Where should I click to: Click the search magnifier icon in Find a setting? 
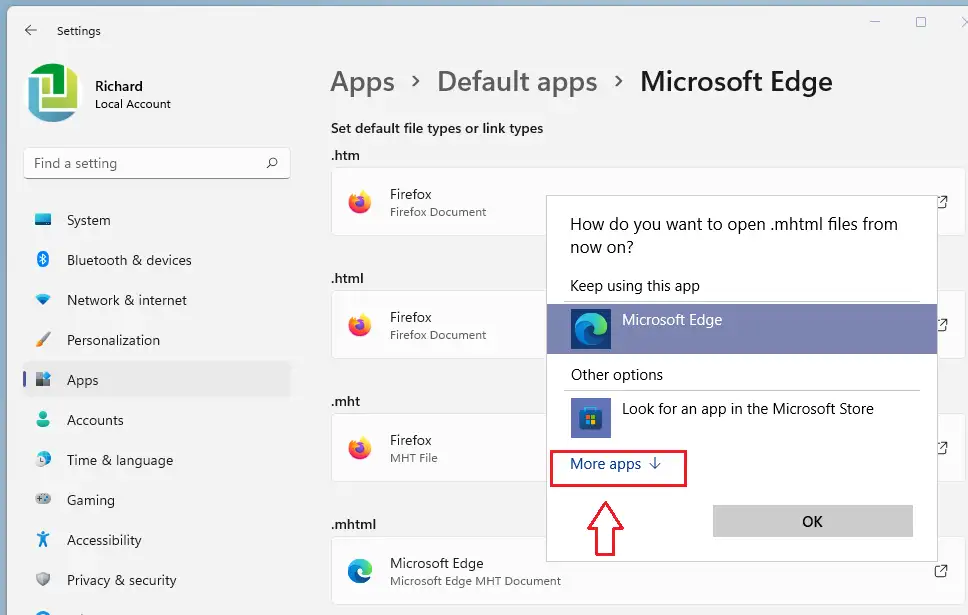[272, 163]
